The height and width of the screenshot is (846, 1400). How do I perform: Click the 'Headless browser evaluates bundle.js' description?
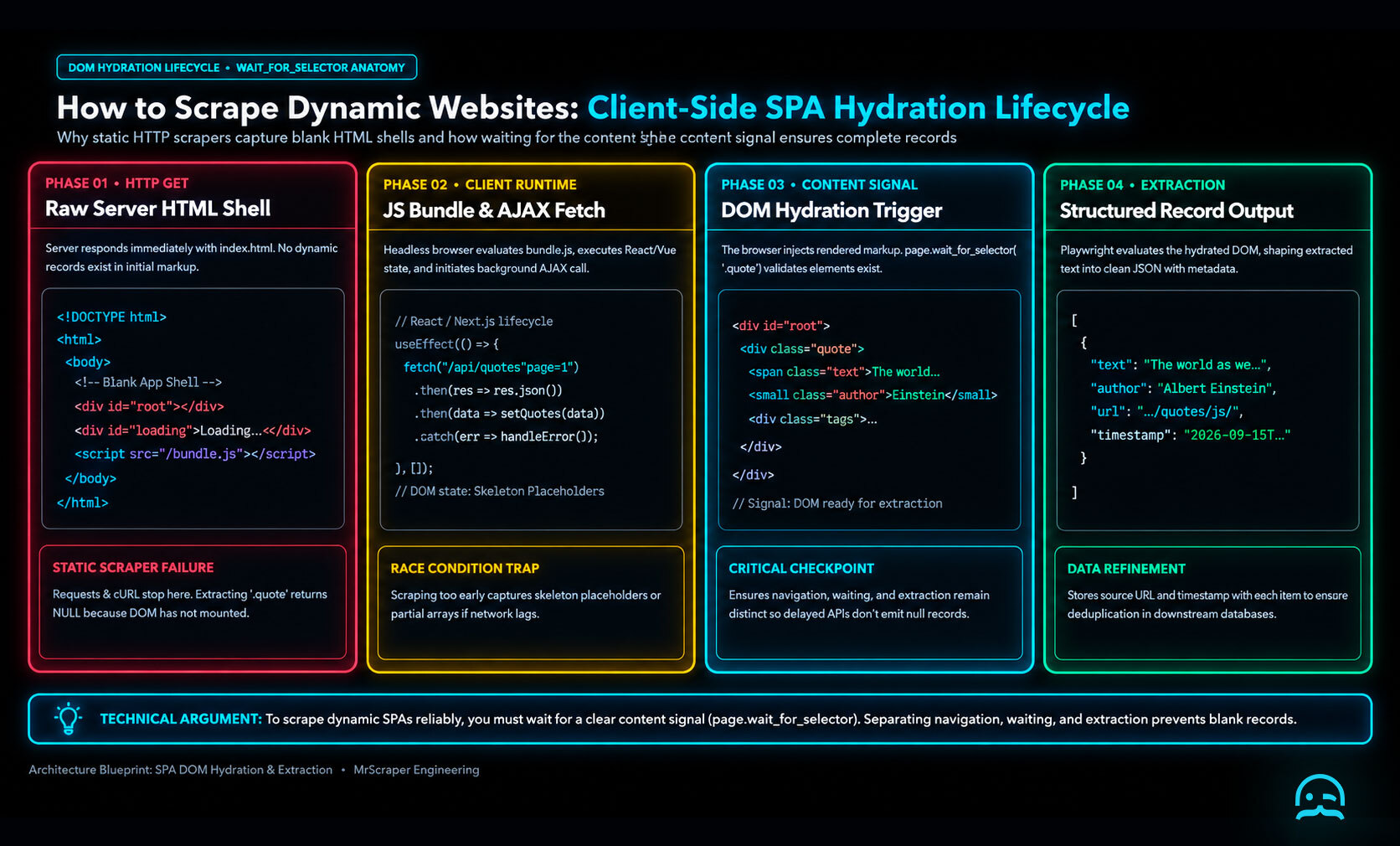[x=530, y=259]
